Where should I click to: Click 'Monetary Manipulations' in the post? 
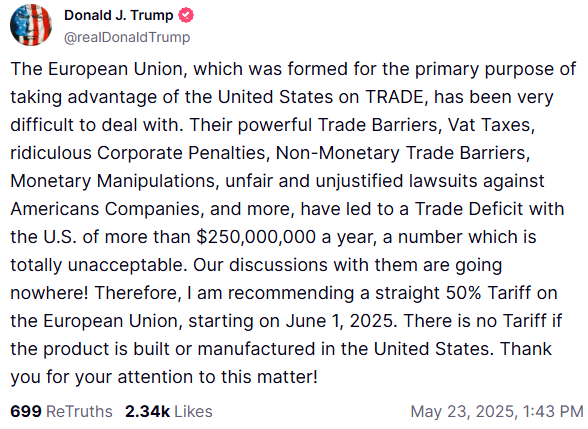(115, 181)
